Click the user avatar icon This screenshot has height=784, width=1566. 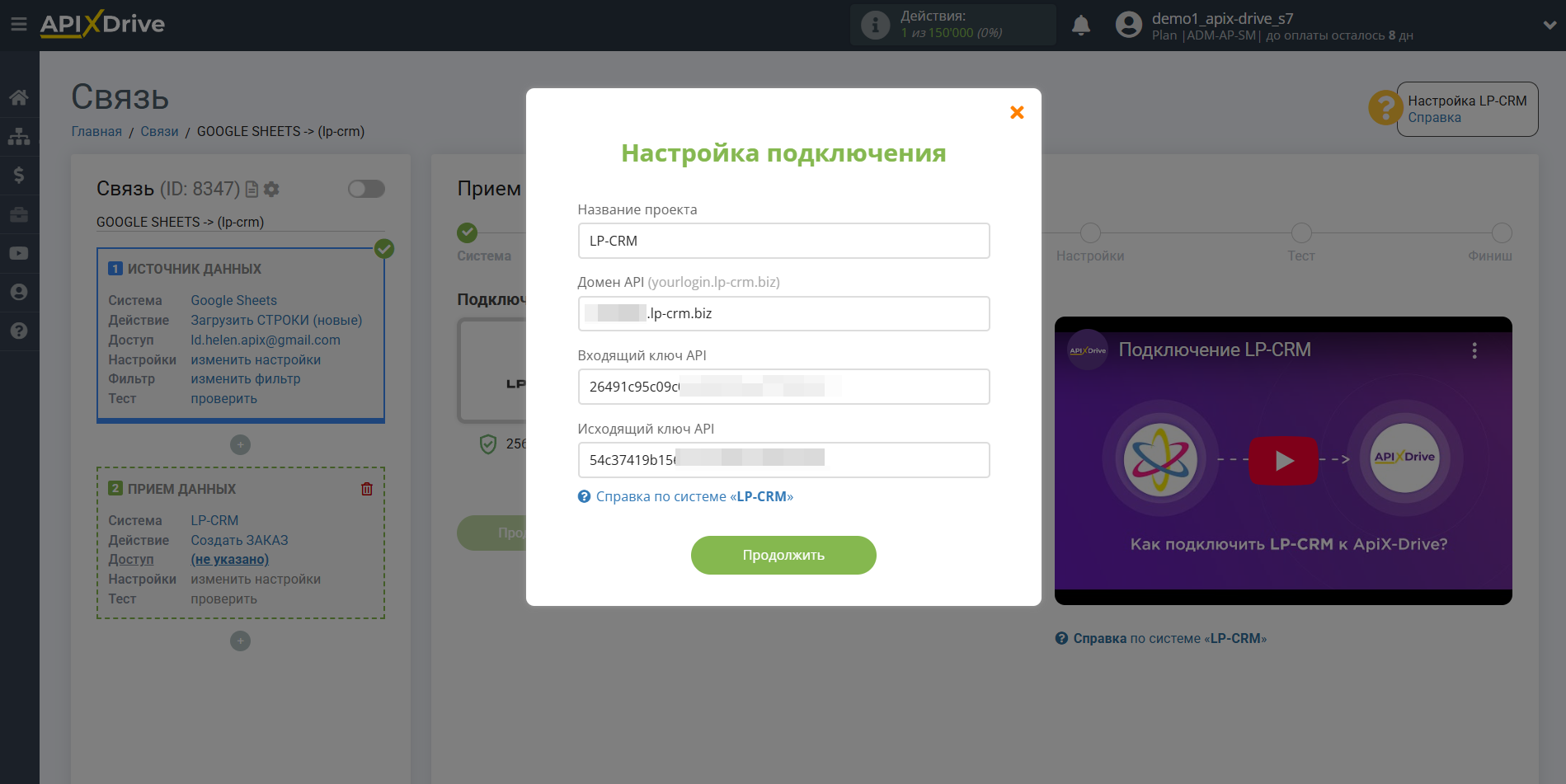[x=1128, y=25]
